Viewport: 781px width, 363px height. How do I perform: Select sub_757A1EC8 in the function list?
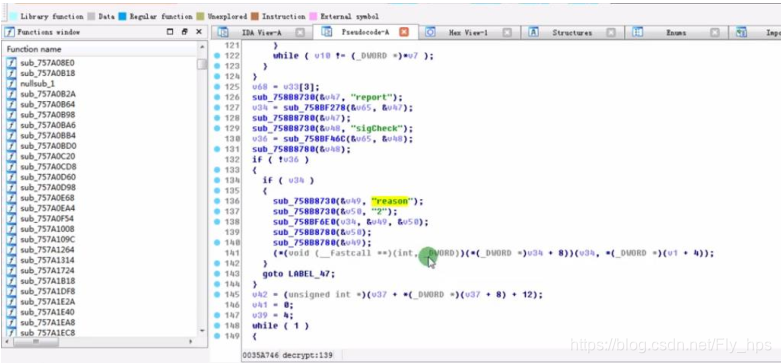pos(48,333)
